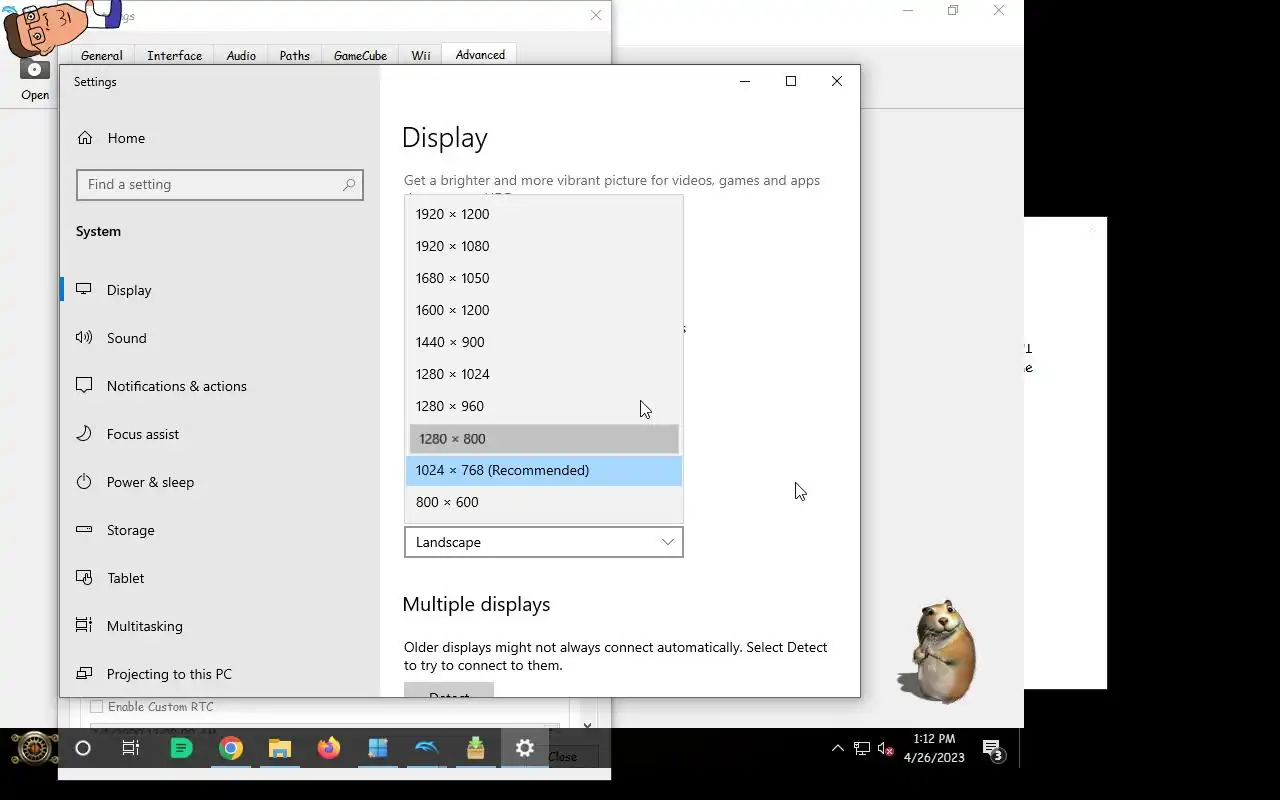Switch to Audio tab in Dolphin settings
Image resolution: width=1280 pixels, height=800 pixels.
click(241, 56)
